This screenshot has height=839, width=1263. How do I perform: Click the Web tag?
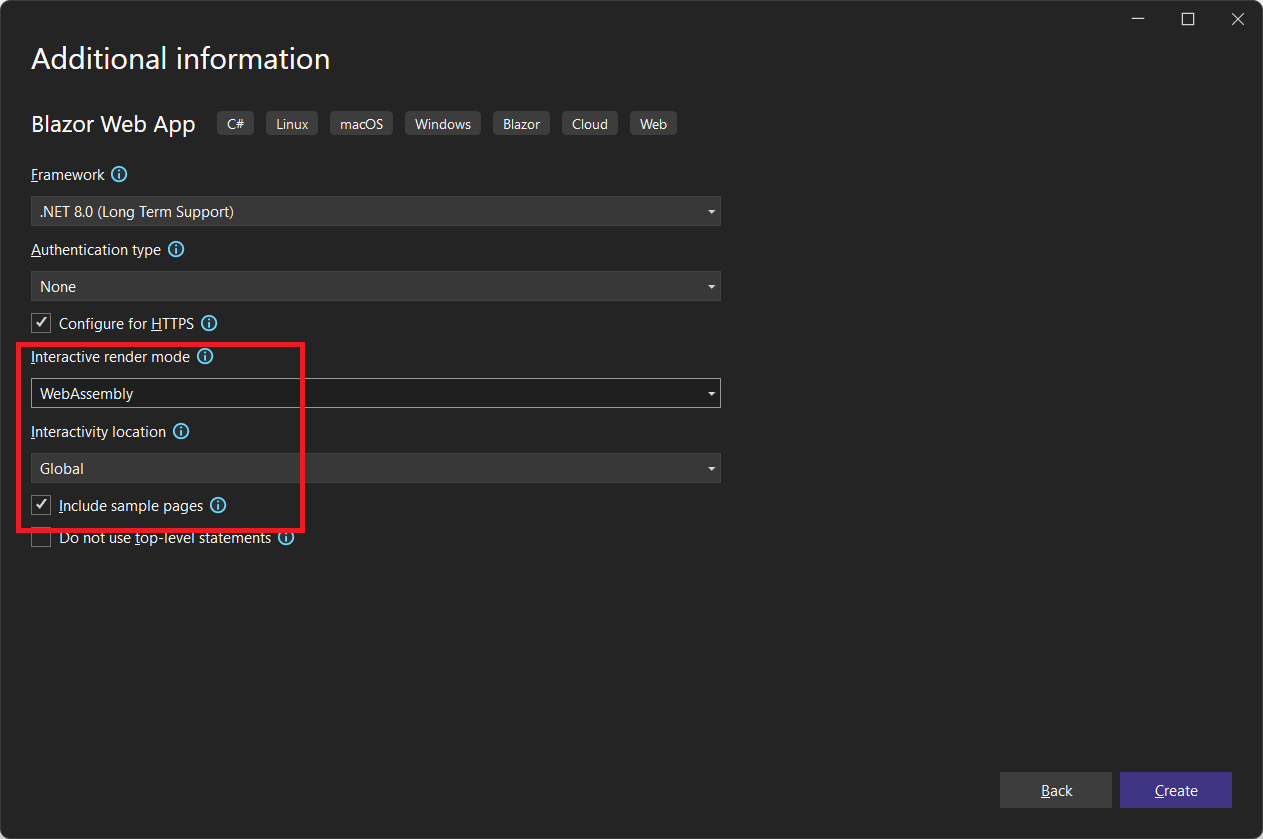pyautogui.click(x=653, y=124)
